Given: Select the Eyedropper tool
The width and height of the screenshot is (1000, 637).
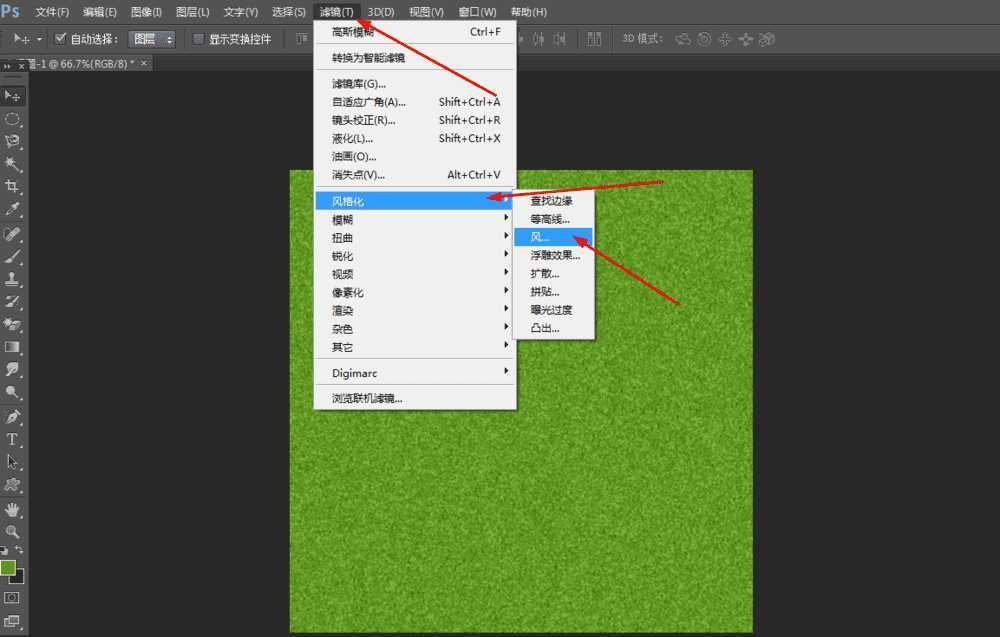Looking at the screenshot, I should click(13, 210).
